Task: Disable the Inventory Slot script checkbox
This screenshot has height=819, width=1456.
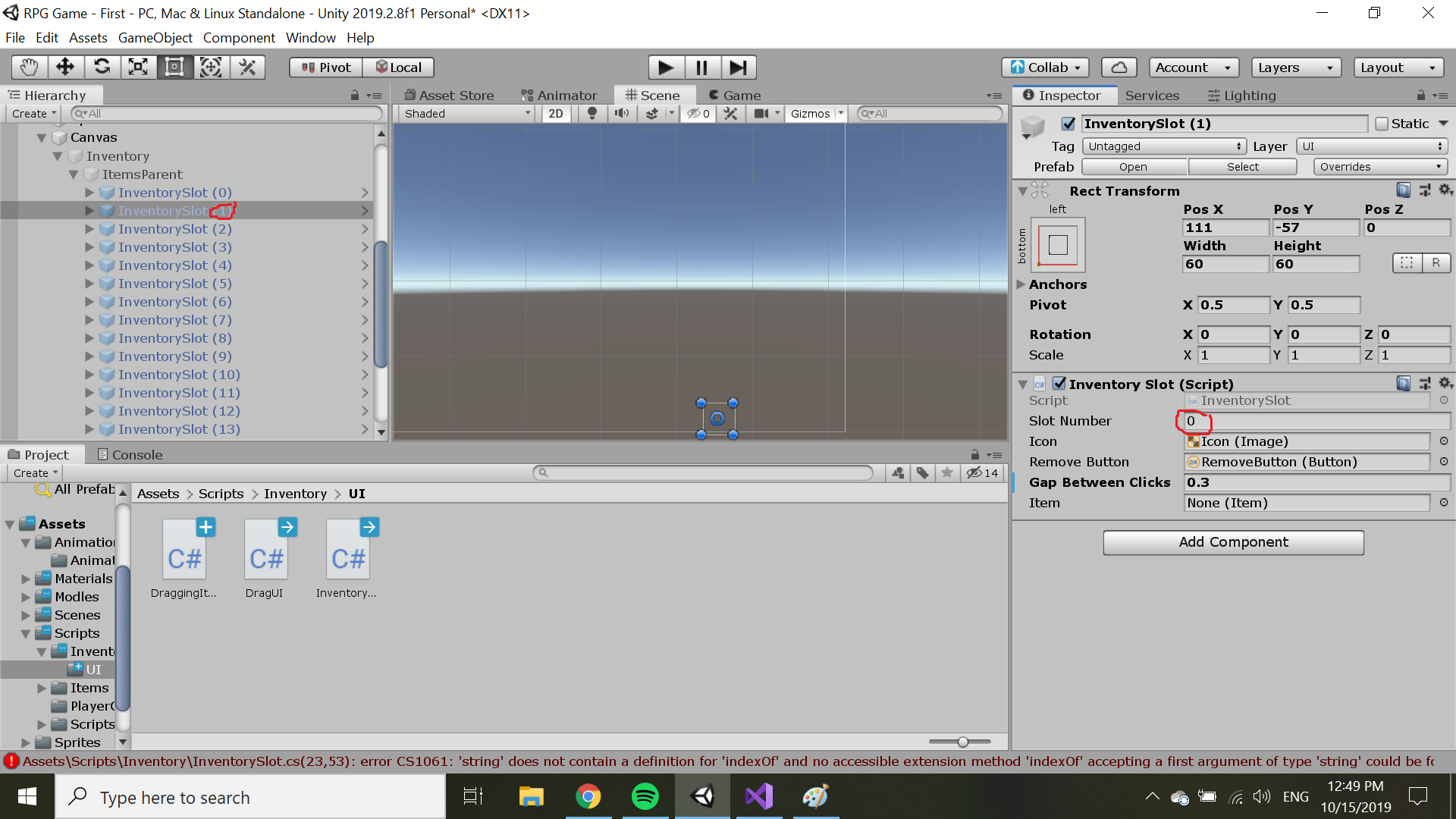Action: 1059,384
